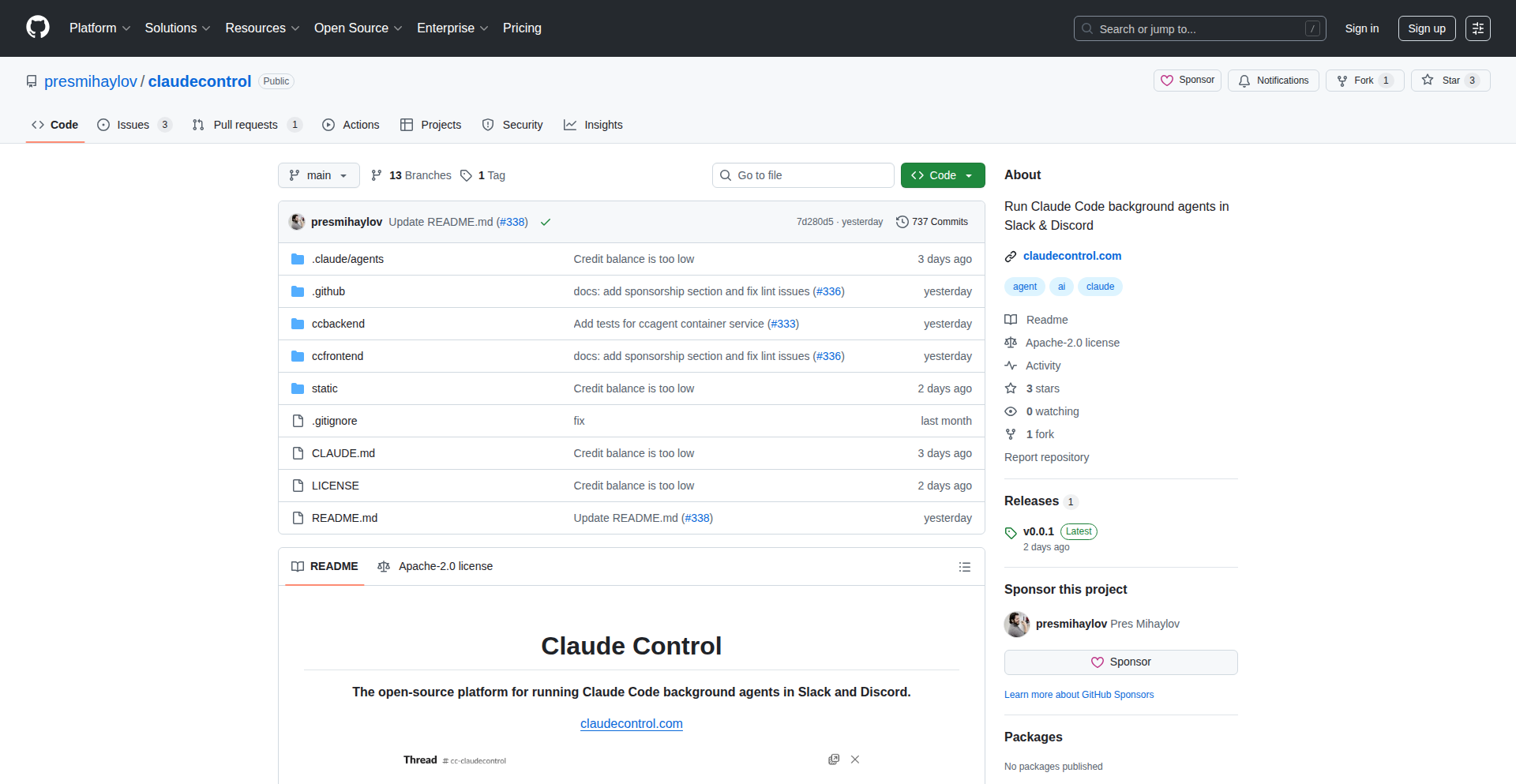
Task: Expand the Resources menu
Action: pos(262,28)
